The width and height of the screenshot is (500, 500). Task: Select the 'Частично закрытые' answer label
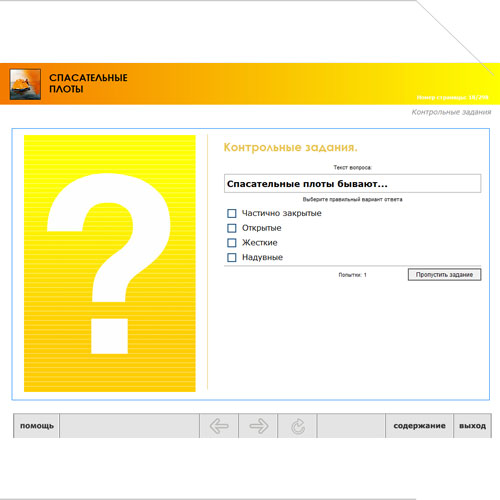(282, 213)
